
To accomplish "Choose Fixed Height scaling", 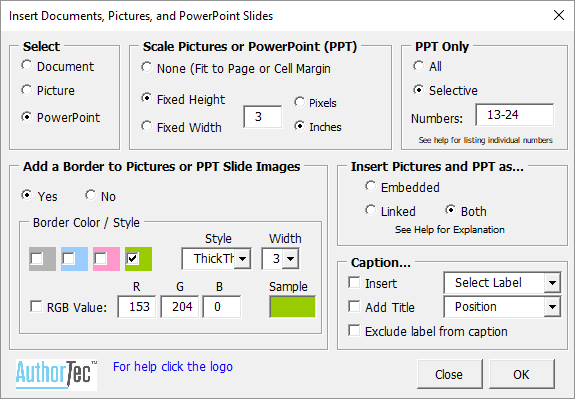I will coord(147,99).
